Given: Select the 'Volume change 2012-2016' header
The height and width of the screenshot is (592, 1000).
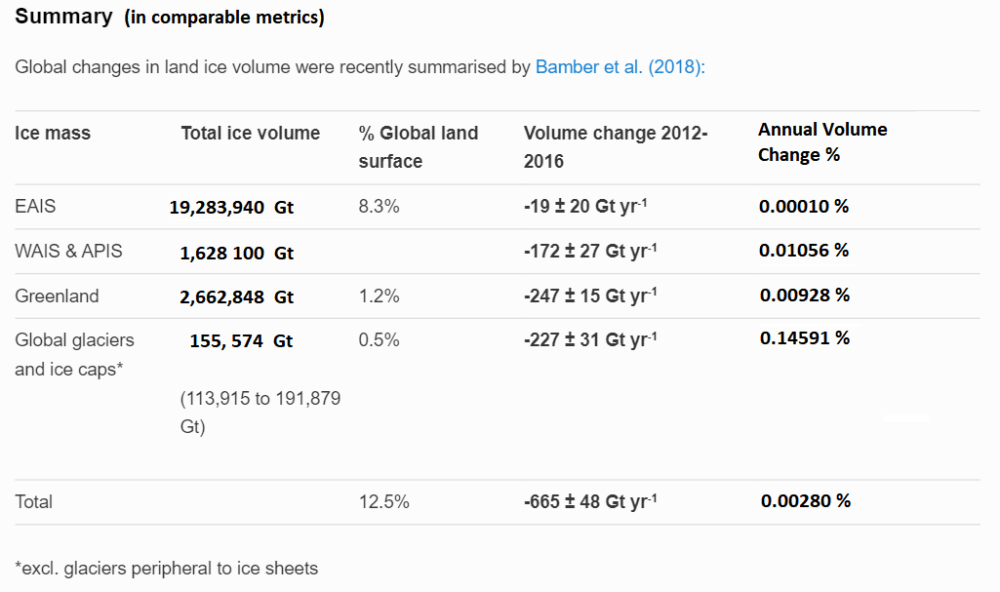Looking at the screenshot, I should (x=615, y=146).
